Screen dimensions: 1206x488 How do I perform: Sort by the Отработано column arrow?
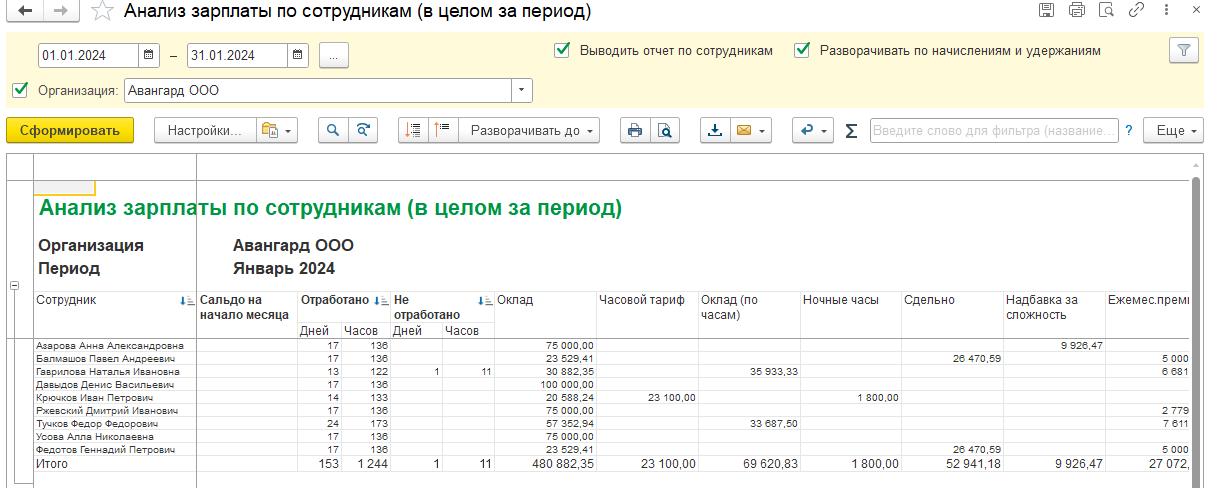[x=380, y=300]
